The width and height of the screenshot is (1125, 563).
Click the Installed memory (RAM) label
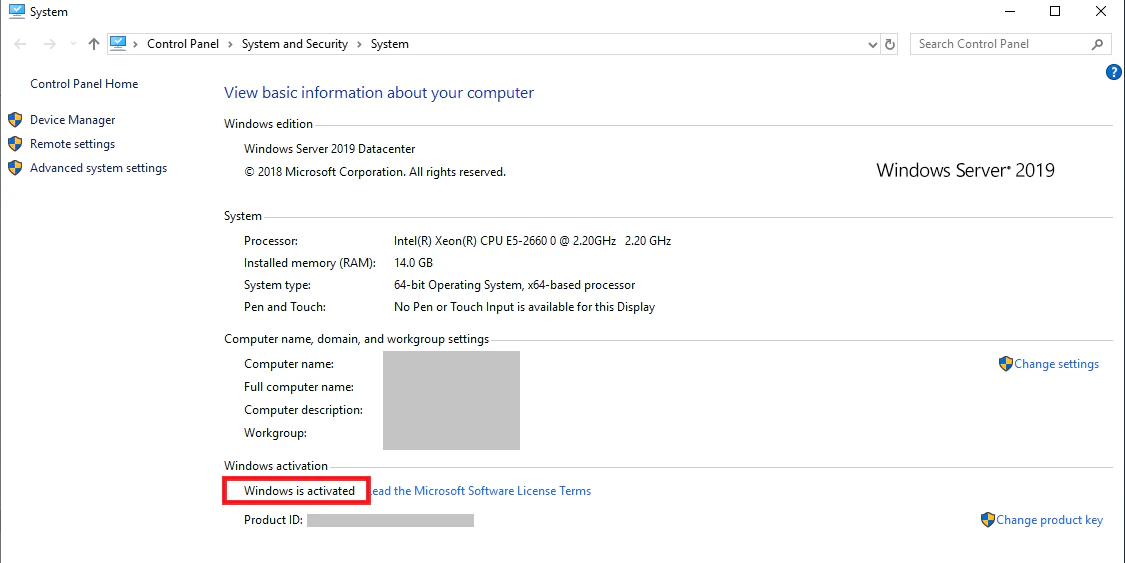click(x=309, y=263)
